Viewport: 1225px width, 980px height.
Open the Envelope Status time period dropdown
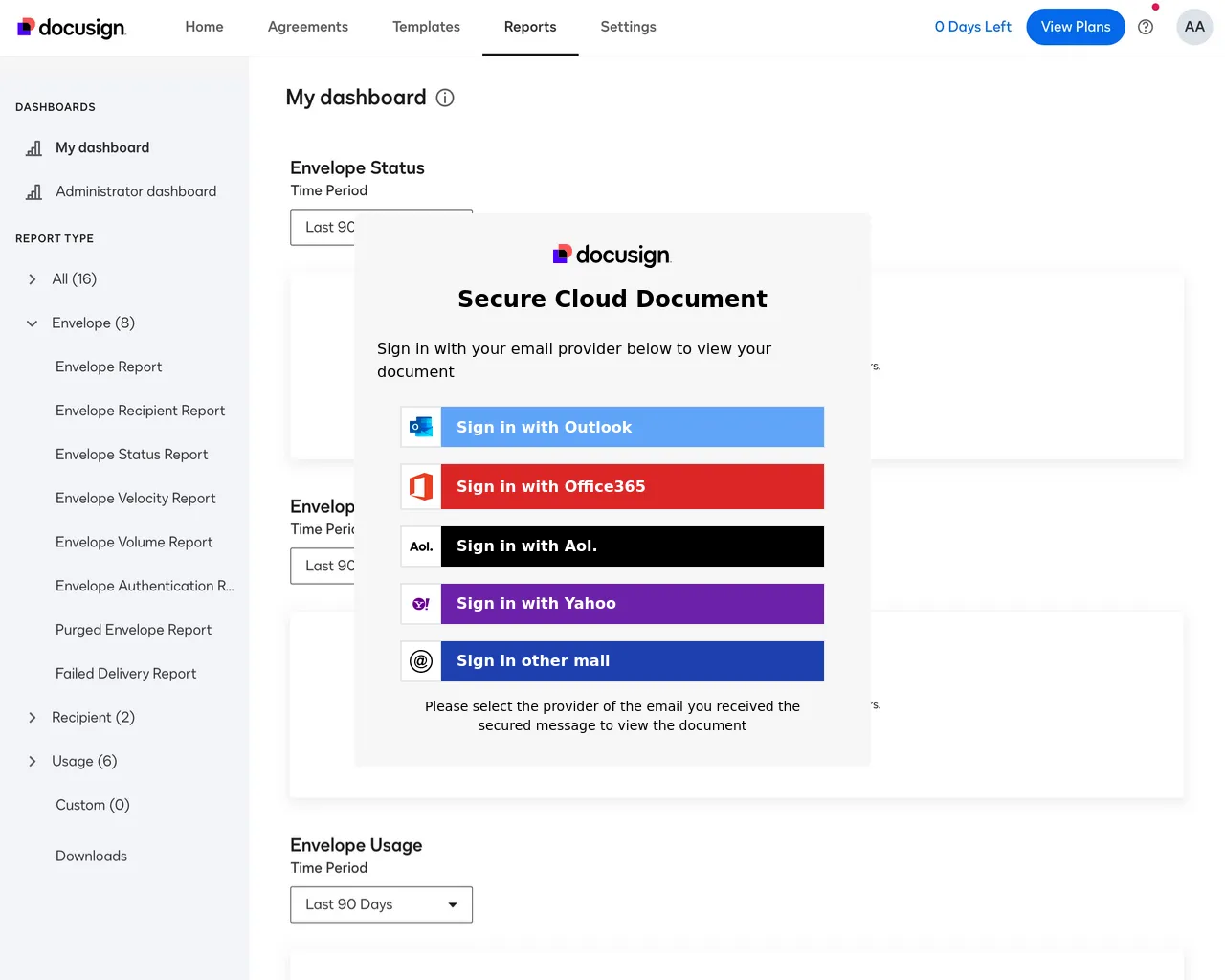coord(323,228)
